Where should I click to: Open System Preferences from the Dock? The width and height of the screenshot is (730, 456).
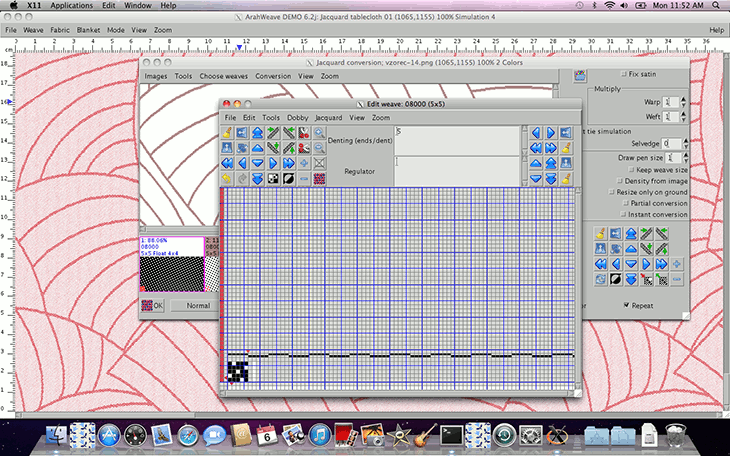(x=530, y=435)
